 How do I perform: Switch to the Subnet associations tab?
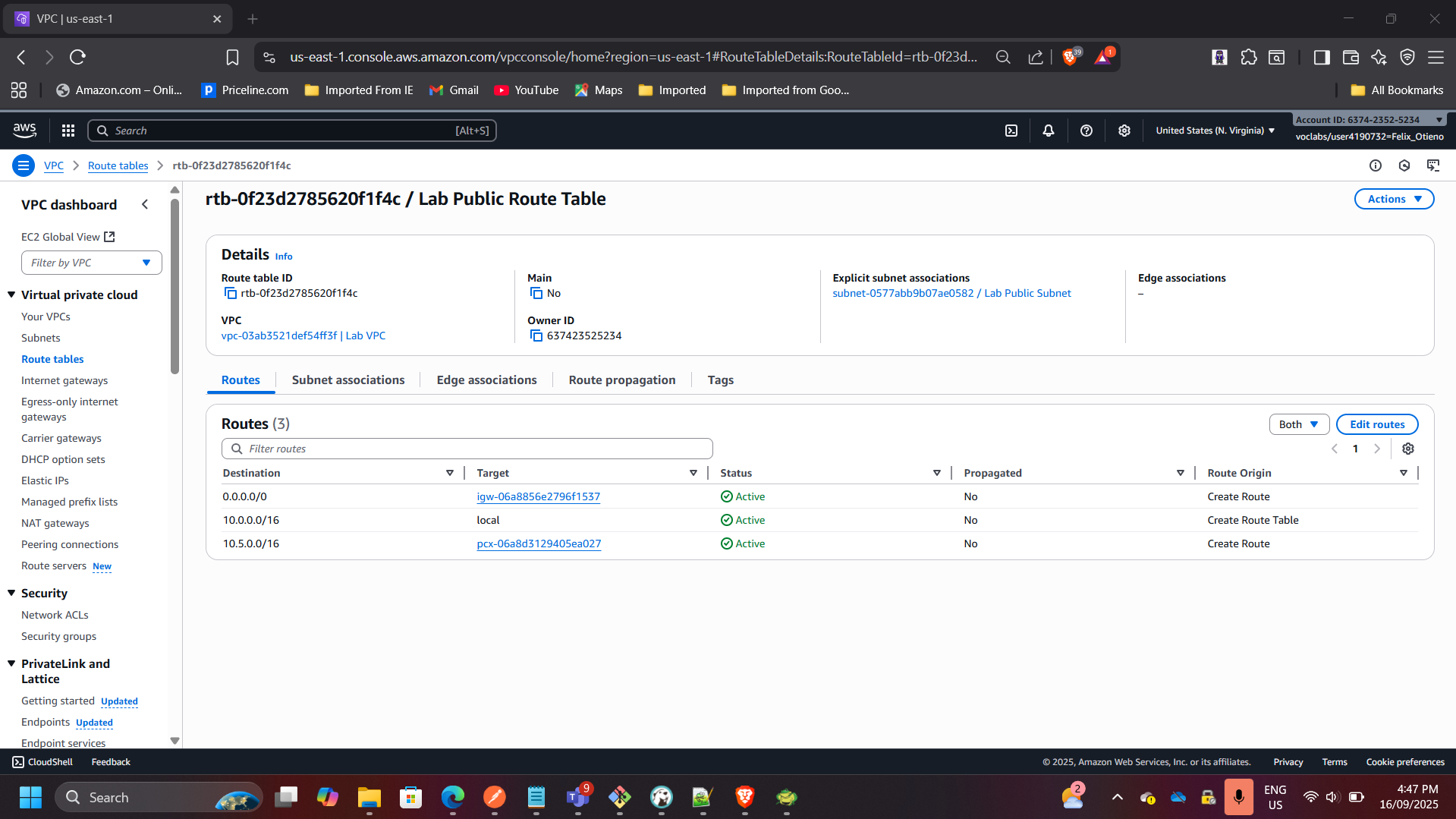coord(348,380)
